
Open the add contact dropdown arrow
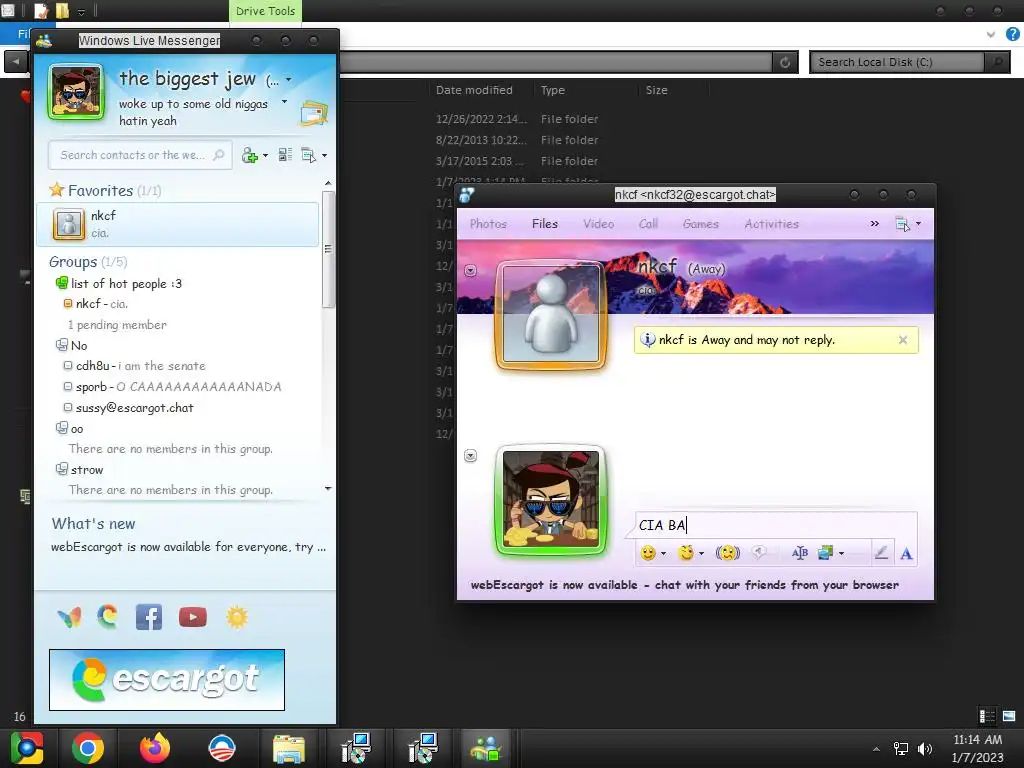click(265, 155)
